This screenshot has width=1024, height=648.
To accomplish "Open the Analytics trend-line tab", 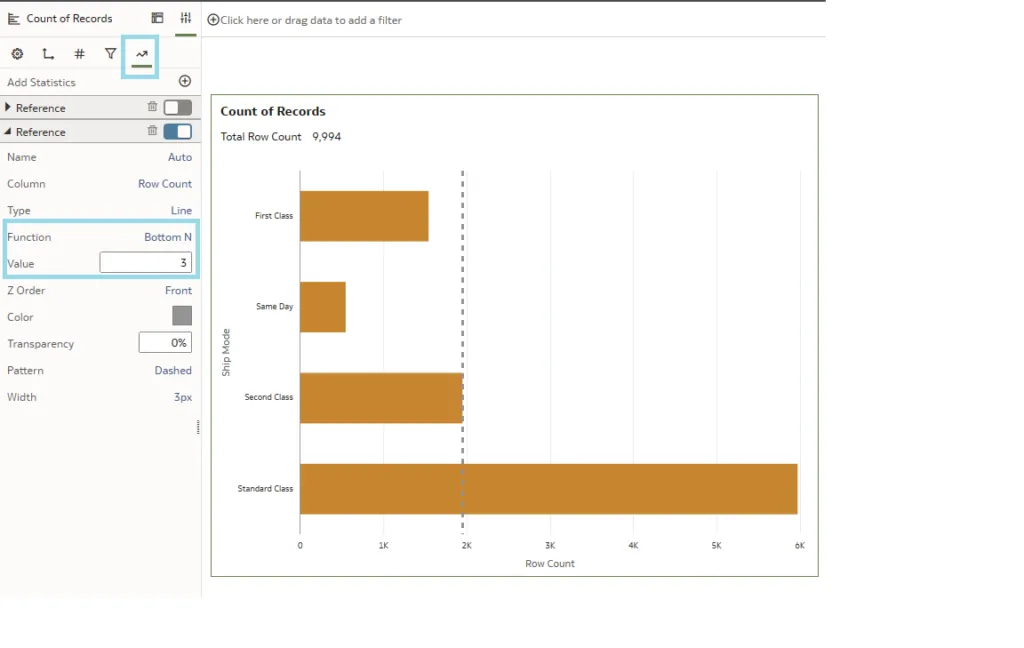I will coord(142,54).
